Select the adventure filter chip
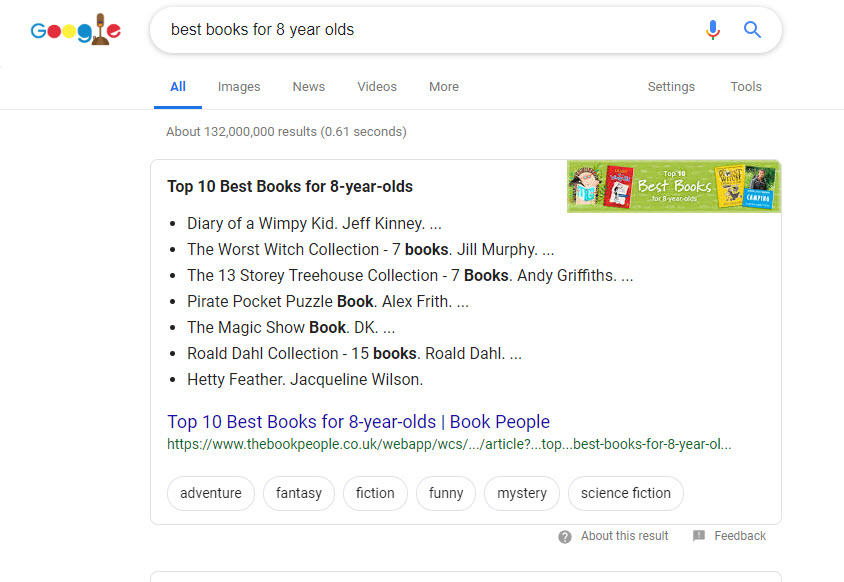This screenshot has width=844, height=582. point(211,493)
